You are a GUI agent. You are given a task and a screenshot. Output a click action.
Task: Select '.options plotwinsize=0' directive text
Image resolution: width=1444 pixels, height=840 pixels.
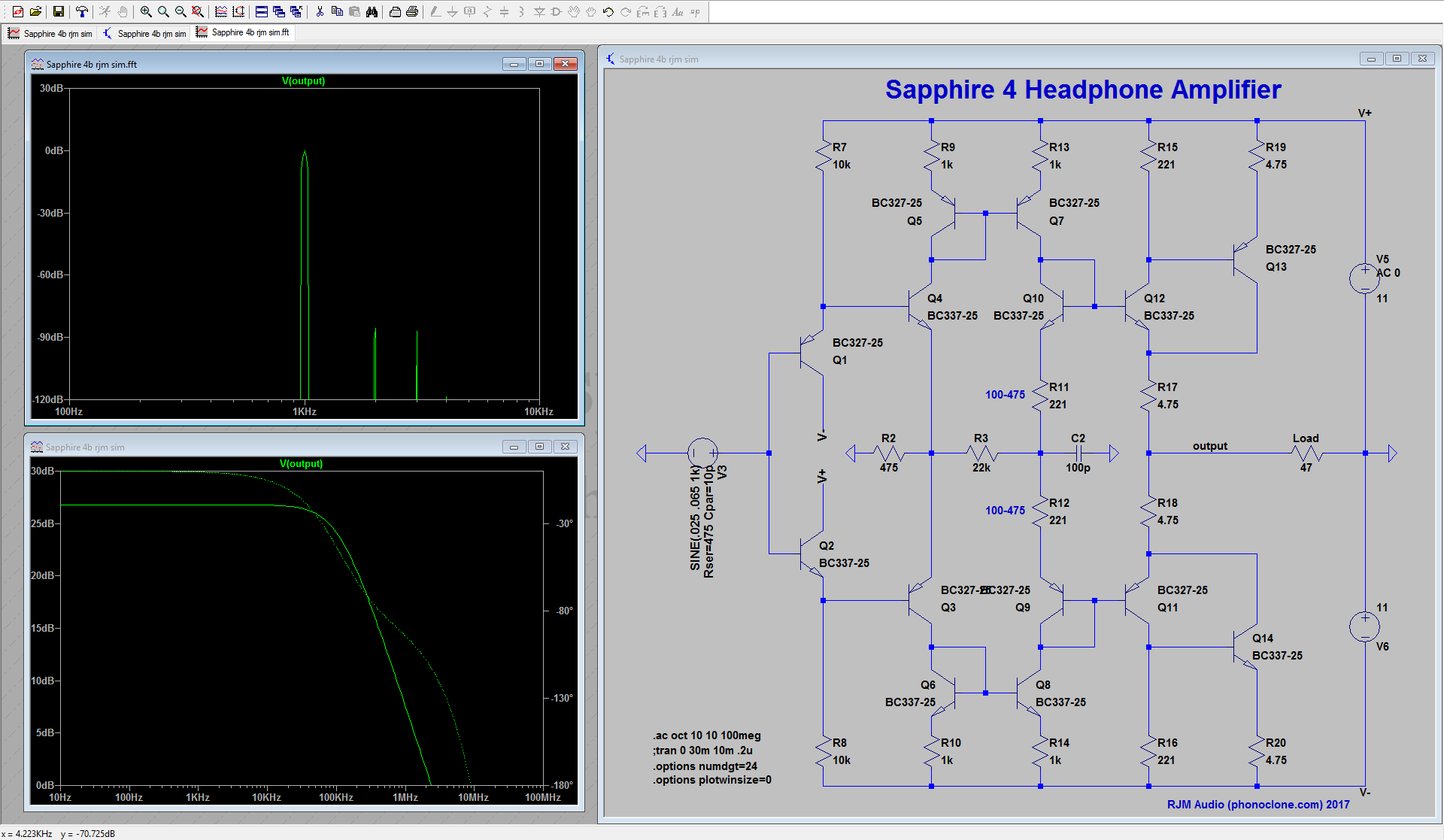(711, 780)
